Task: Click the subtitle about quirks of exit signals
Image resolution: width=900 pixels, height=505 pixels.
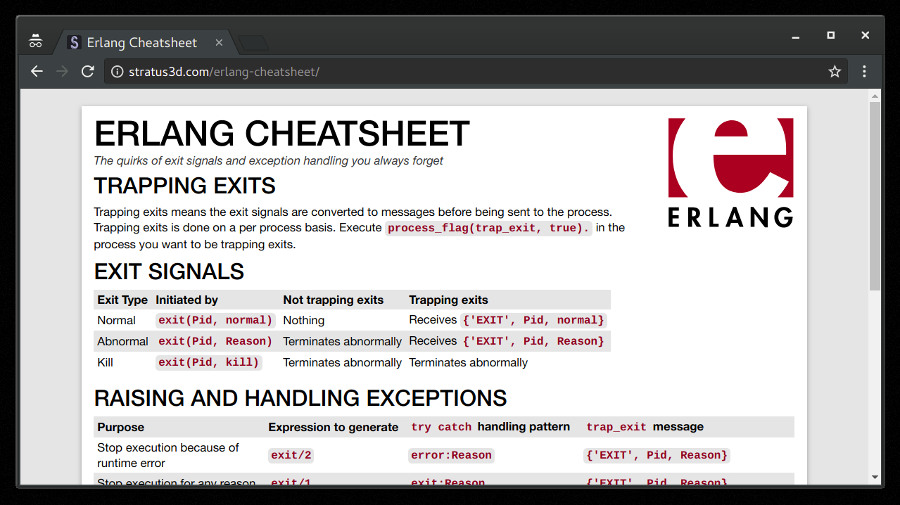Action: point(269,161)
